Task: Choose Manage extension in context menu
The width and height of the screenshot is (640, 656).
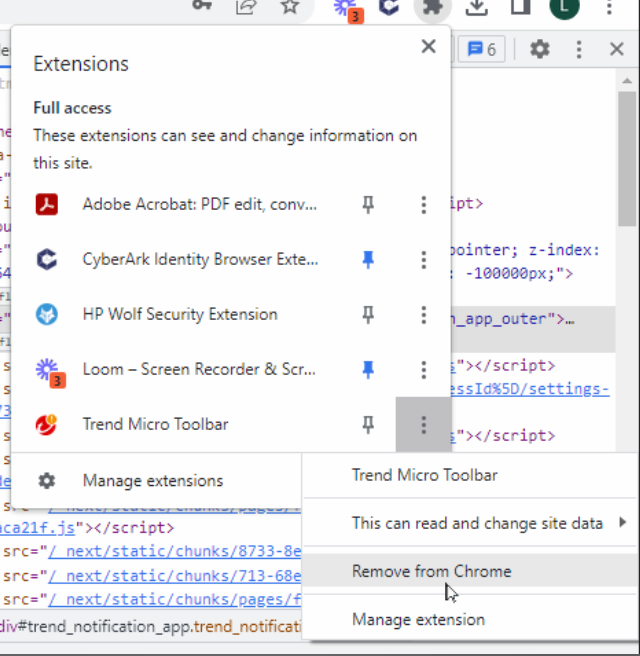Action: tap(418, 619)
